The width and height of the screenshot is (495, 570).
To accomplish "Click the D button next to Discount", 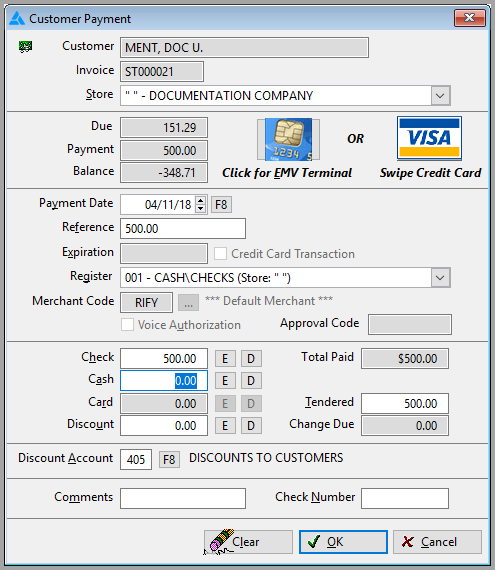I will click(x=251, y=426).
